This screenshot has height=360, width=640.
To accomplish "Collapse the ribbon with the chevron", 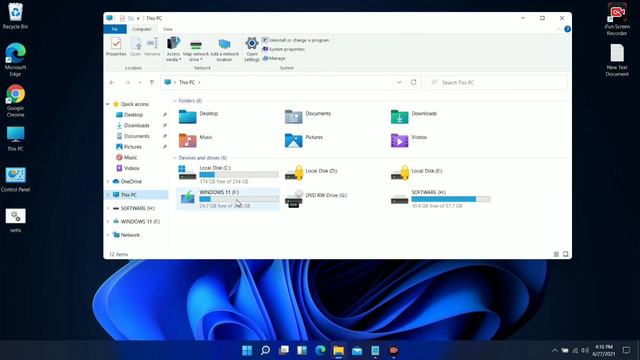I will pyautogui.click(x=558, y=29).
